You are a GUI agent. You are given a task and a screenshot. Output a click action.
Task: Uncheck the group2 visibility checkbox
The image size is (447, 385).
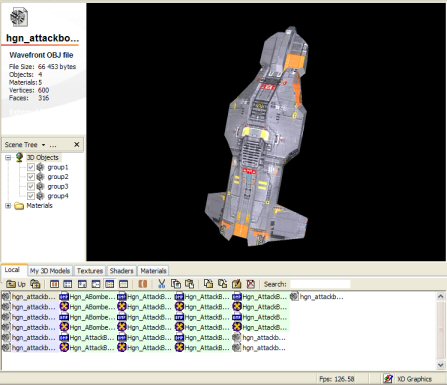click(x=31, y=177)
